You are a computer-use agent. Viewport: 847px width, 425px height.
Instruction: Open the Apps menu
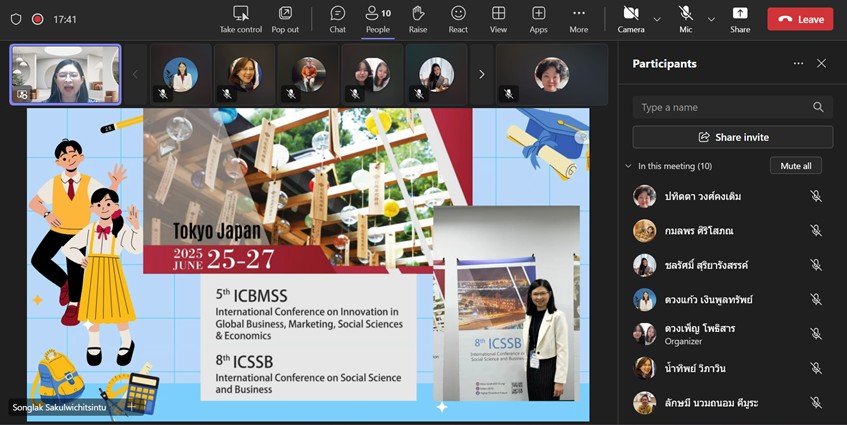[538, 18]
